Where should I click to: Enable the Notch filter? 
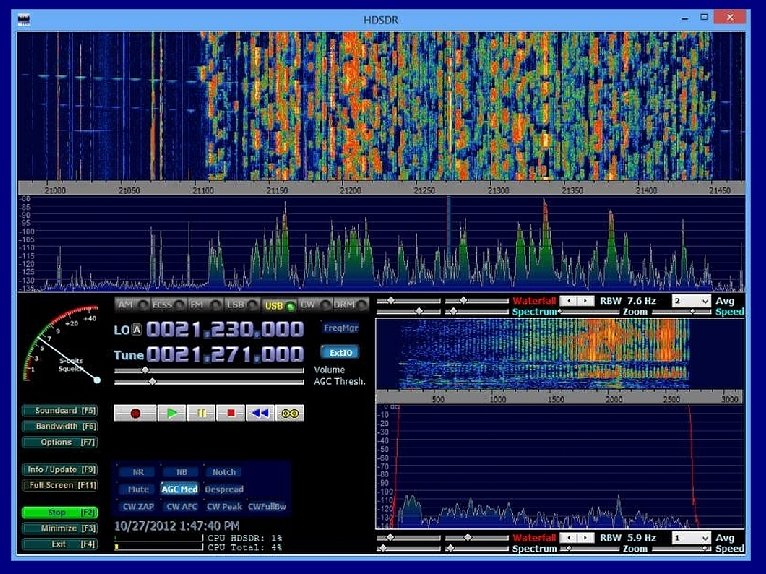[x=224, y=472]
